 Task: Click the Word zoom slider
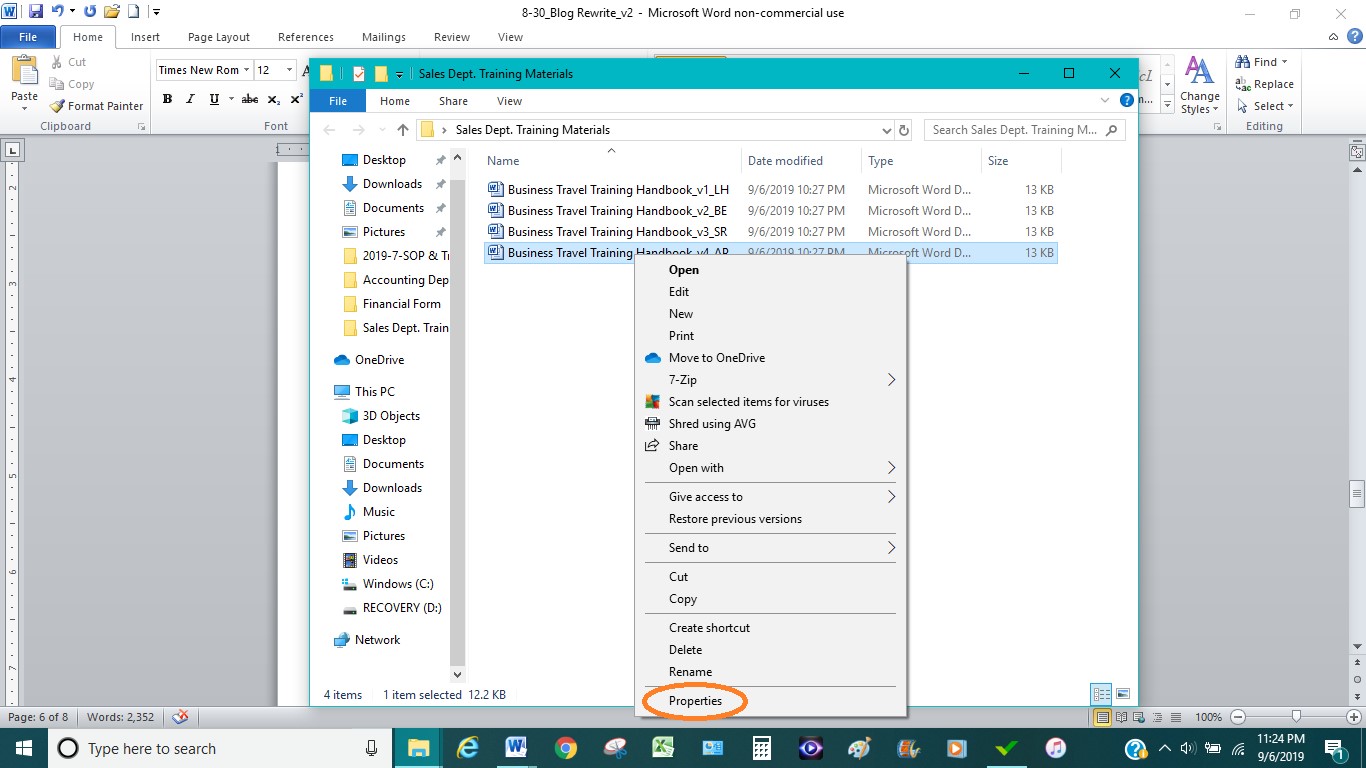(1296, 717)
